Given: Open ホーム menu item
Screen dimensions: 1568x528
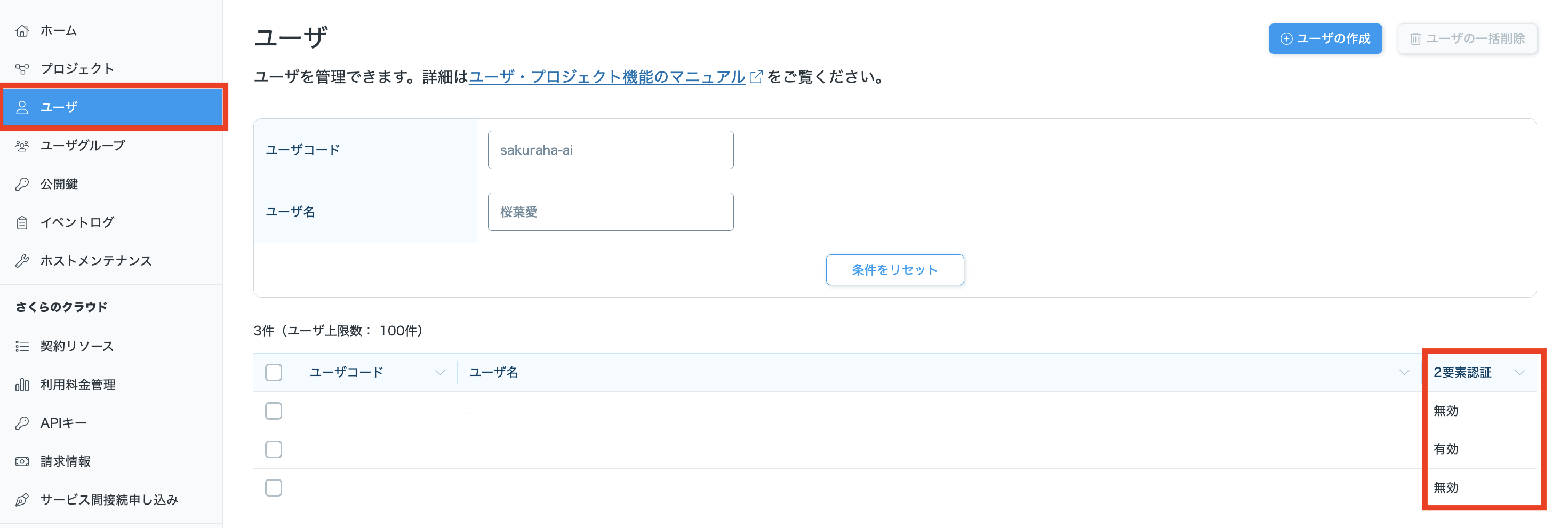Looking at the screenshot, I should click(111, 30).
